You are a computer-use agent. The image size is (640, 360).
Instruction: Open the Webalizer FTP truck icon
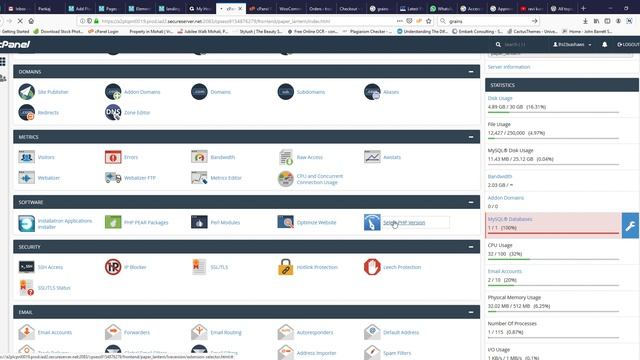click(113, 178)
